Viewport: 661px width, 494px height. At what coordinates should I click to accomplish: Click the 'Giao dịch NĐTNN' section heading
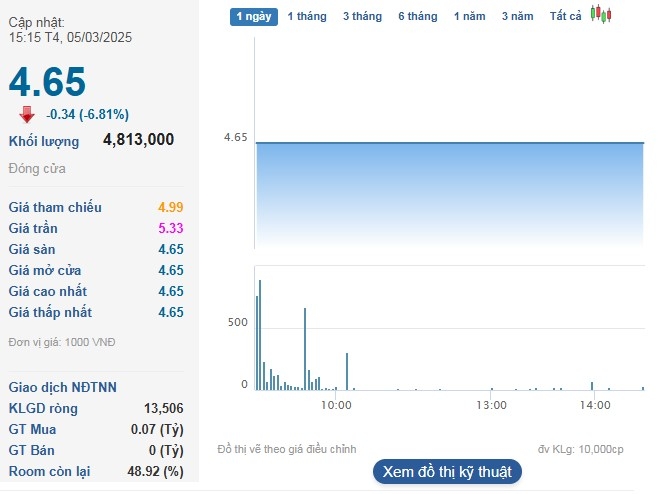[62, 387]
